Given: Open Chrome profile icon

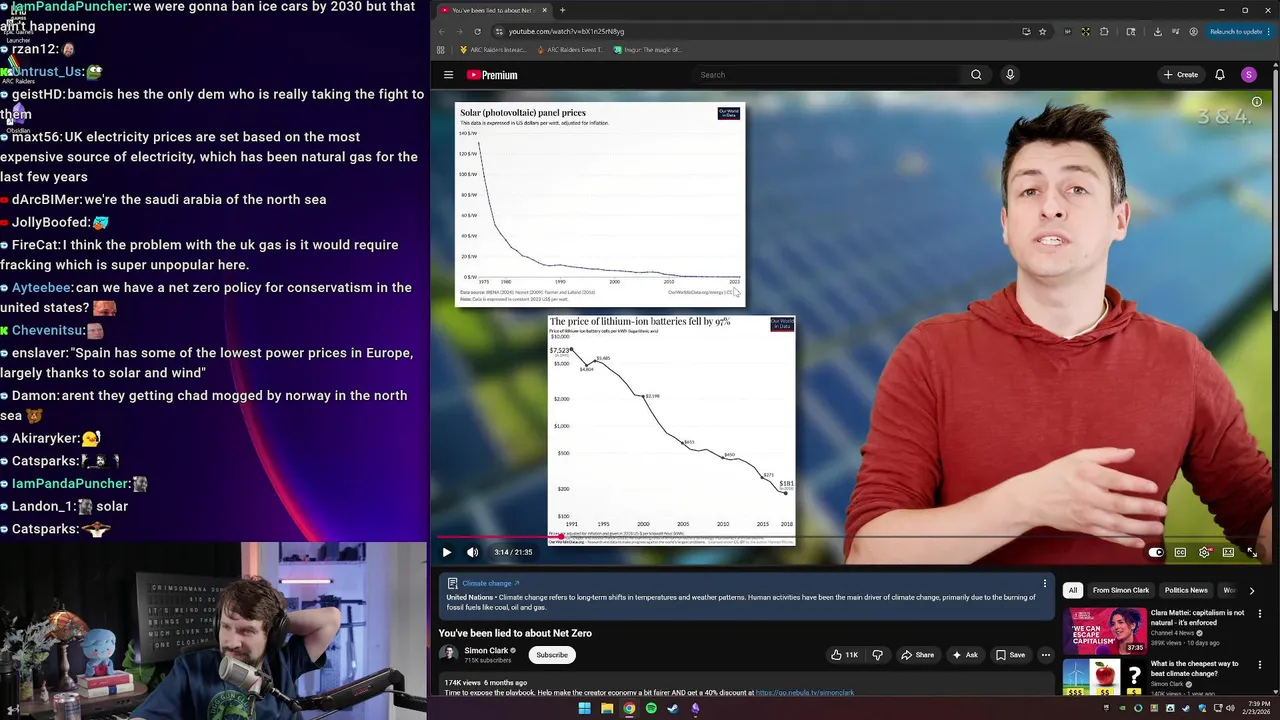Looking at the screenshot, I should [1193, 31].
